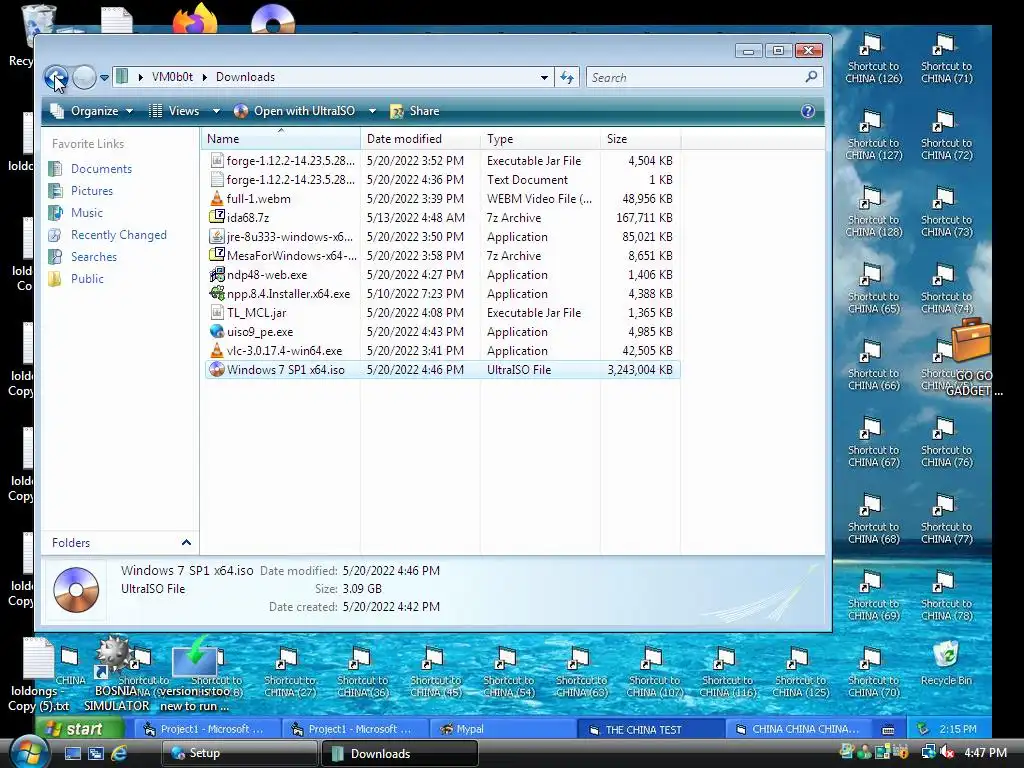Click the 3,243,004 KB size cell

click(640, 370)
